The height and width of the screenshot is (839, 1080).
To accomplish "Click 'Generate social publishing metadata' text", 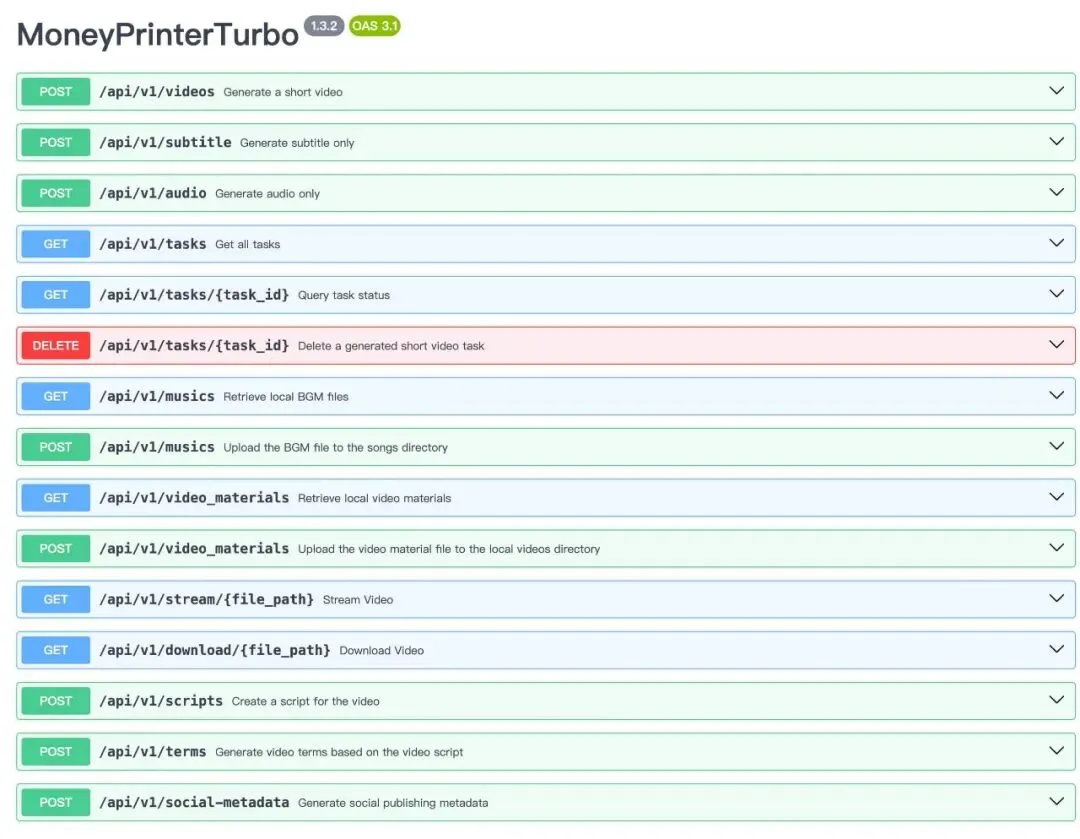I will point(393,803).
